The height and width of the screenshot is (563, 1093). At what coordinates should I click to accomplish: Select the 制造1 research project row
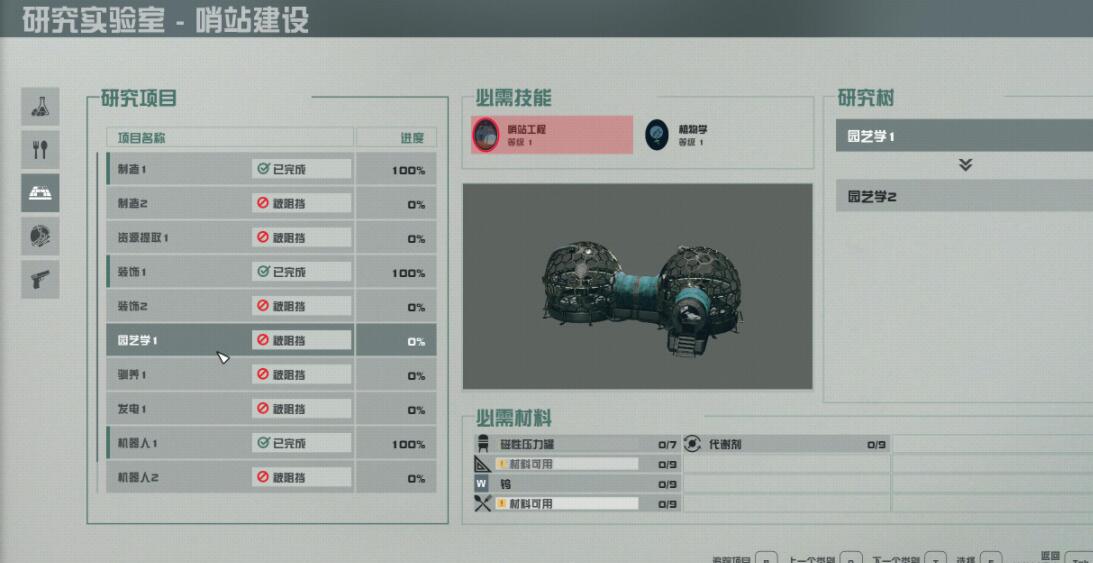tap(271, 169)
